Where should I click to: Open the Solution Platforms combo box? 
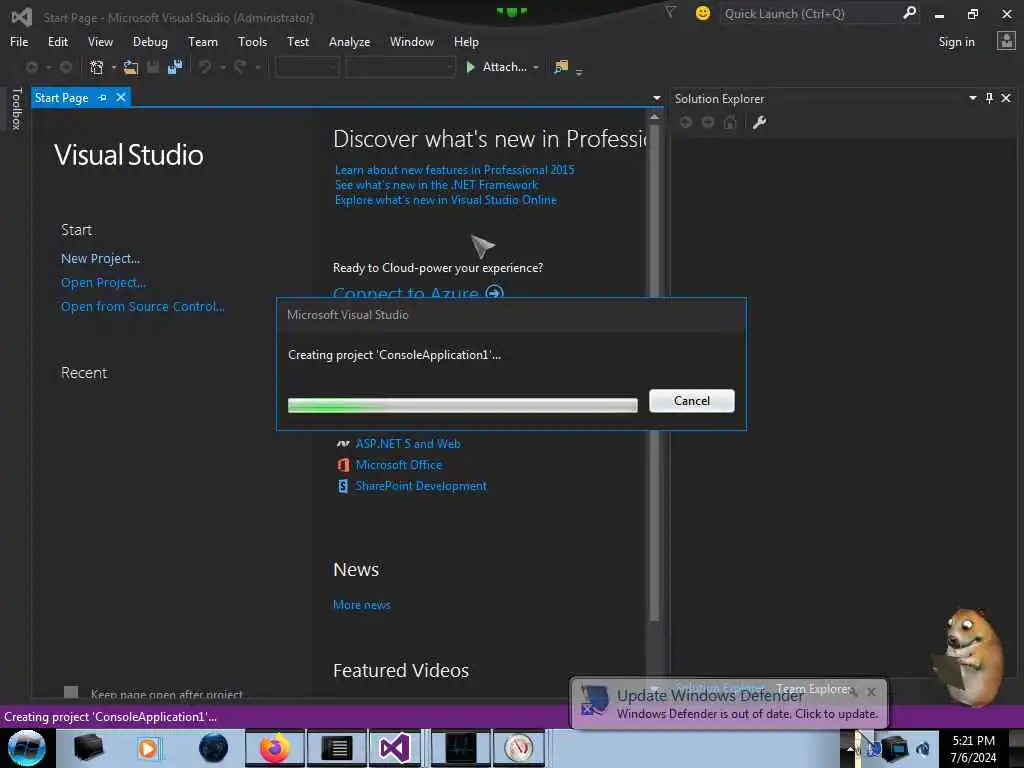tap(400, 67)
